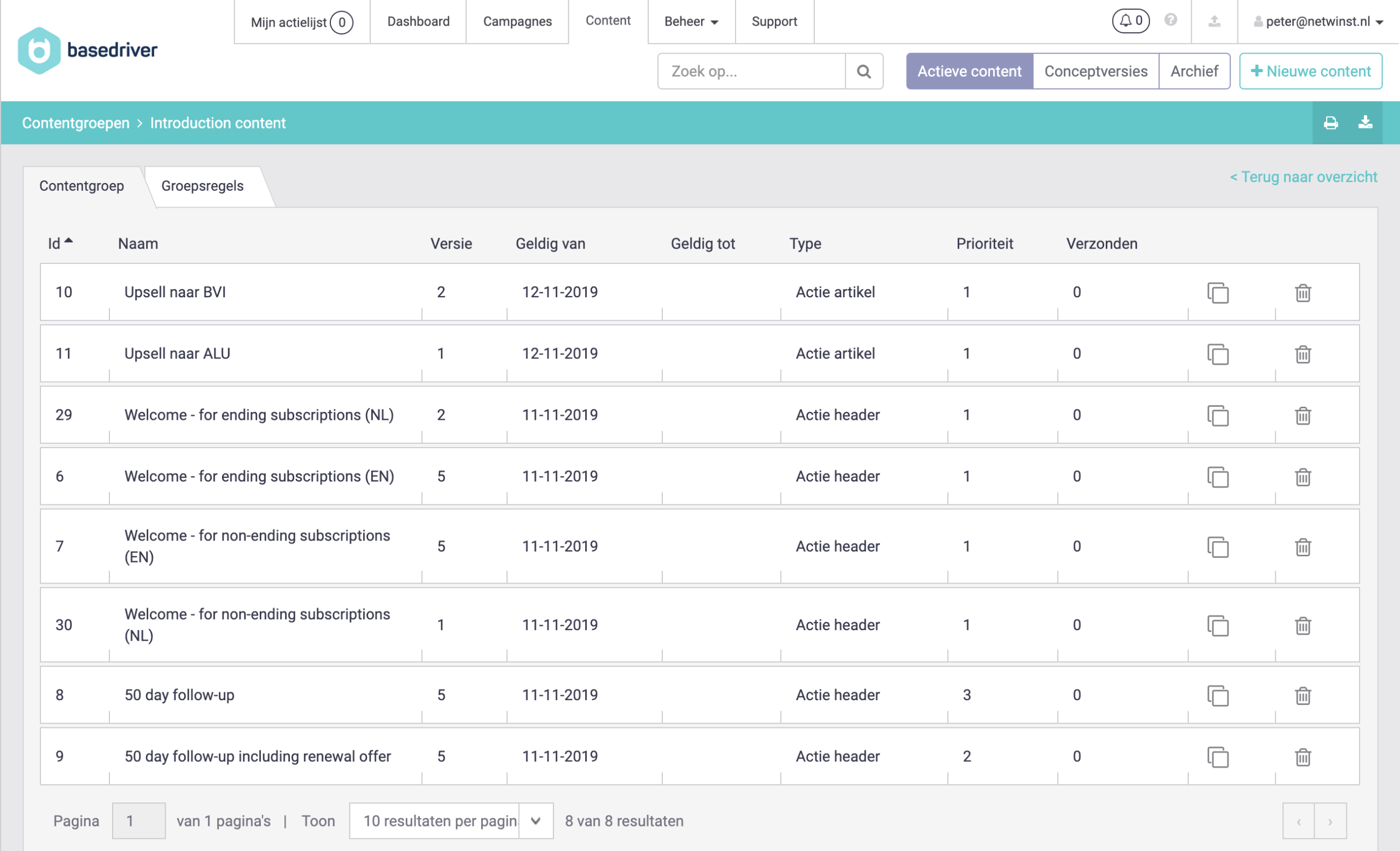Create Nieuwe content
This screenshot has height=851, width=1400.
coord(1311,72)
